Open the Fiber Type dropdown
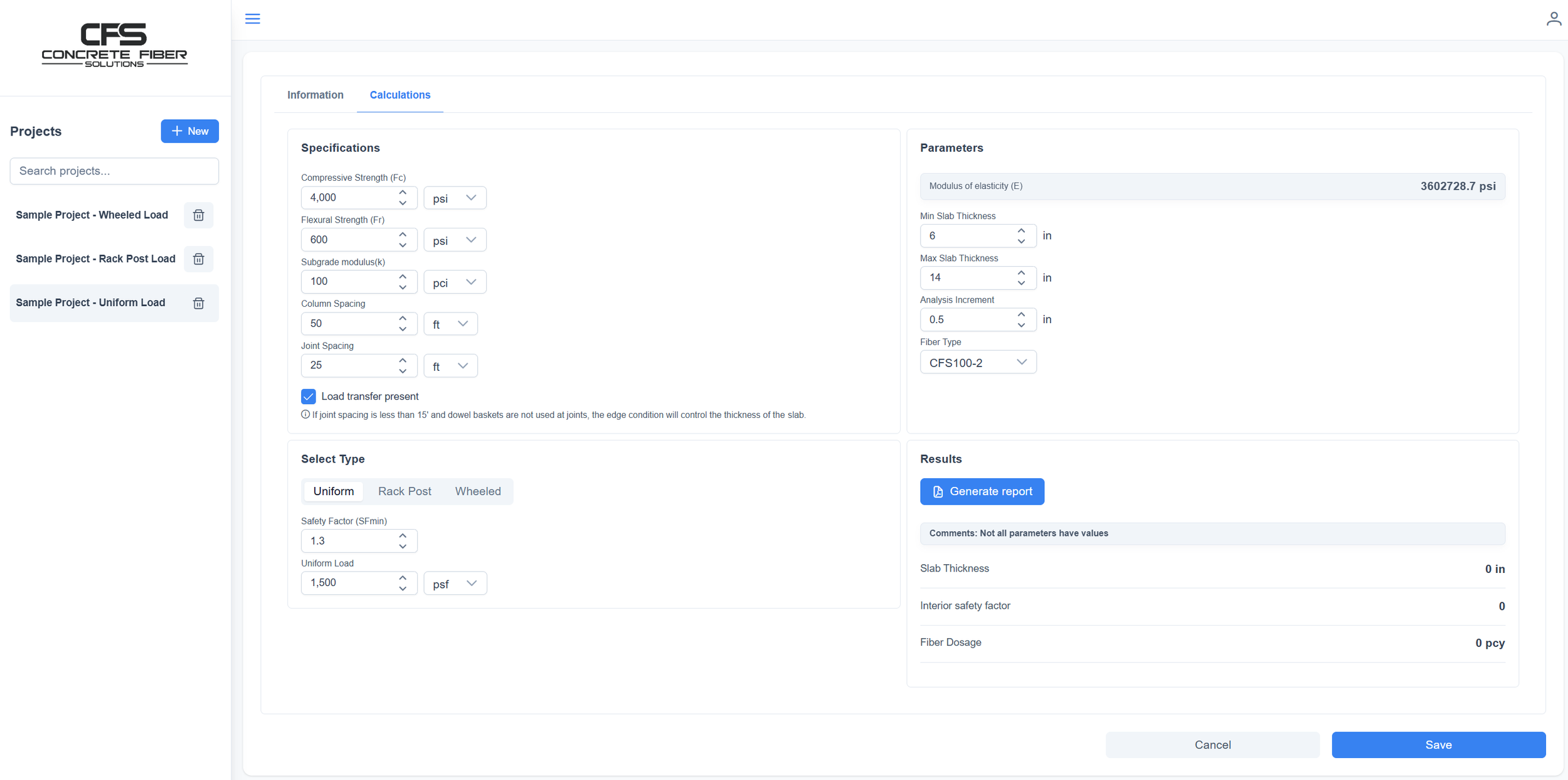This screenshot has height=780, width=1568. point(977,363)
